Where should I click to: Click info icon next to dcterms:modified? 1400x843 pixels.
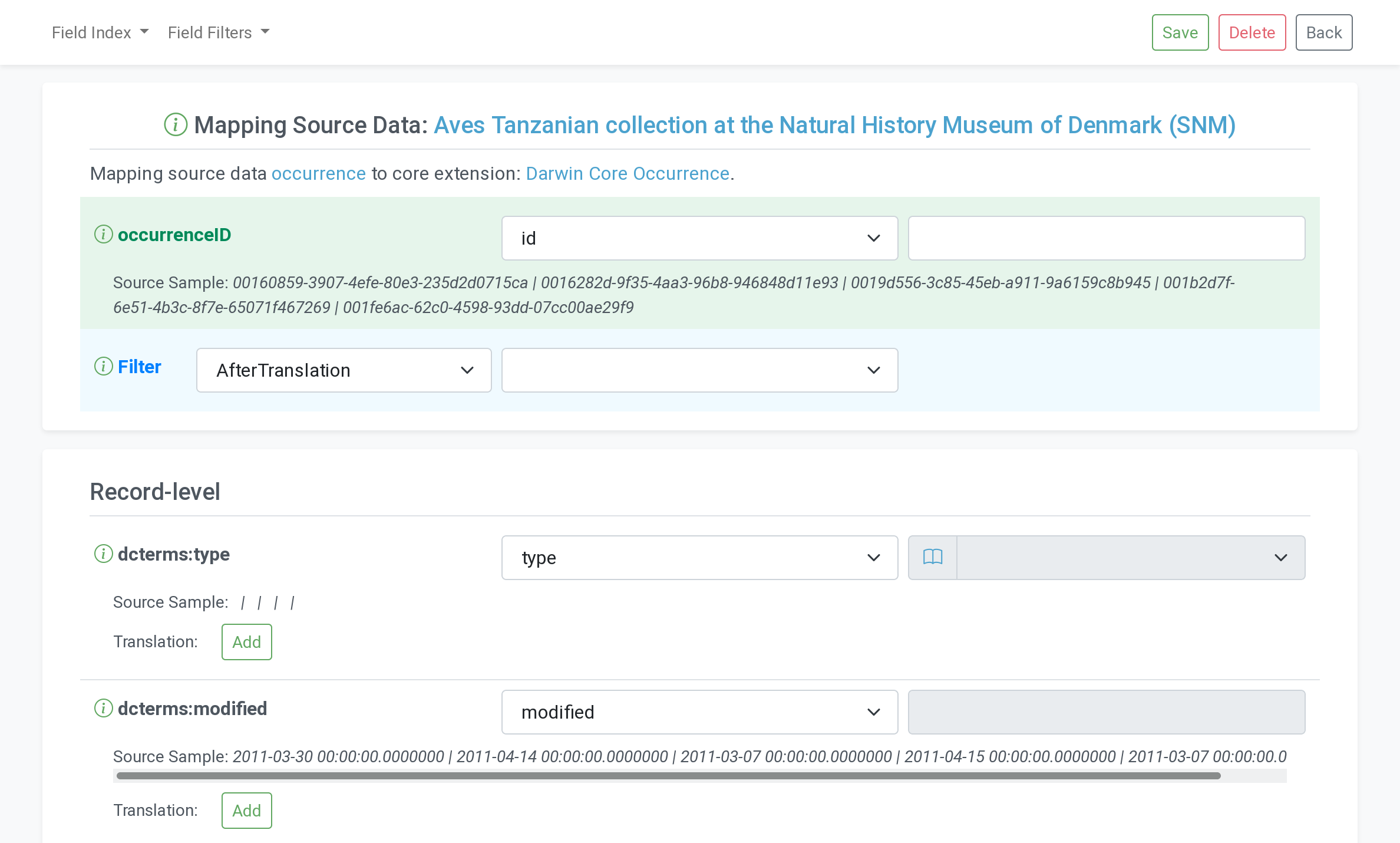tap(104, 709)
